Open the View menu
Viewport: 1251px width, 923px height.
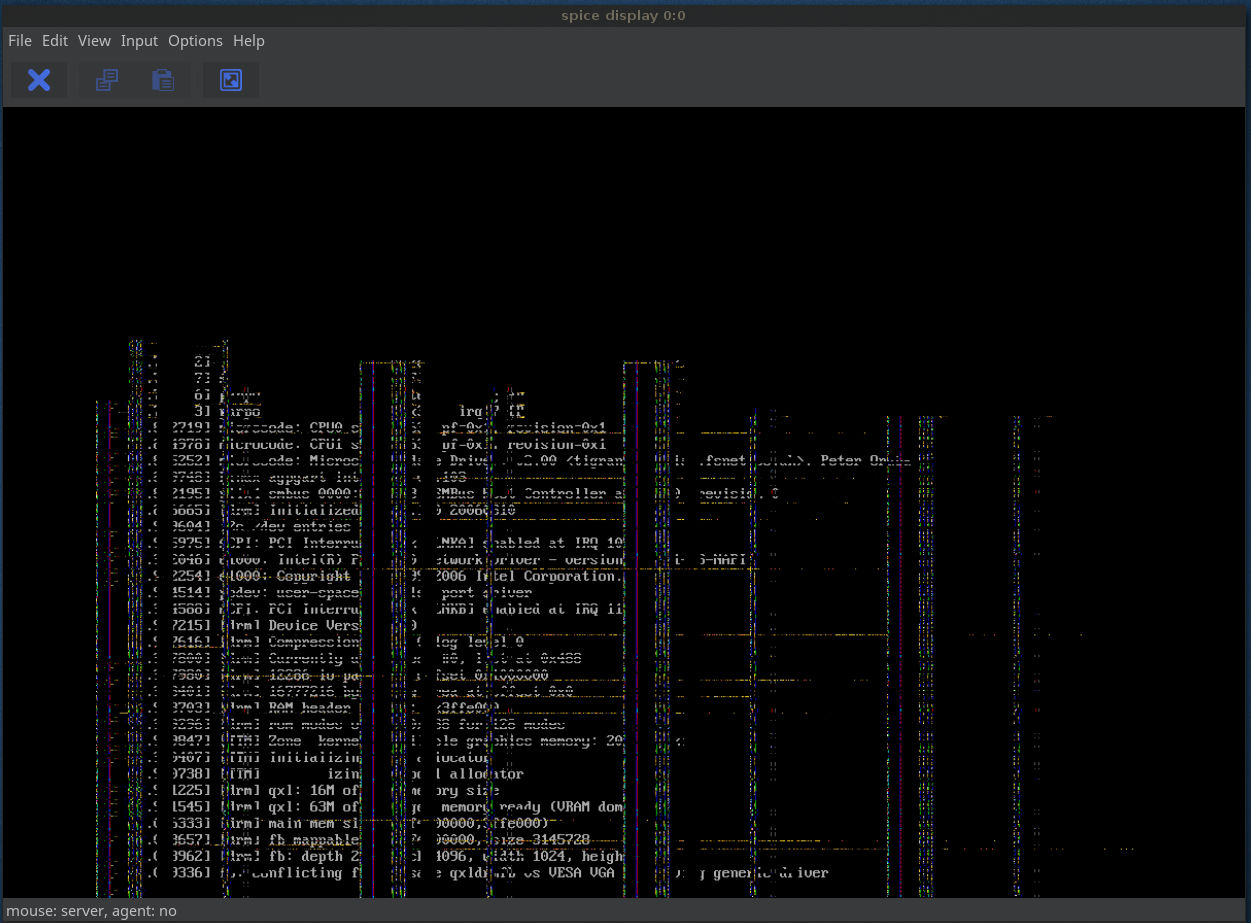[x=94, y=41]
